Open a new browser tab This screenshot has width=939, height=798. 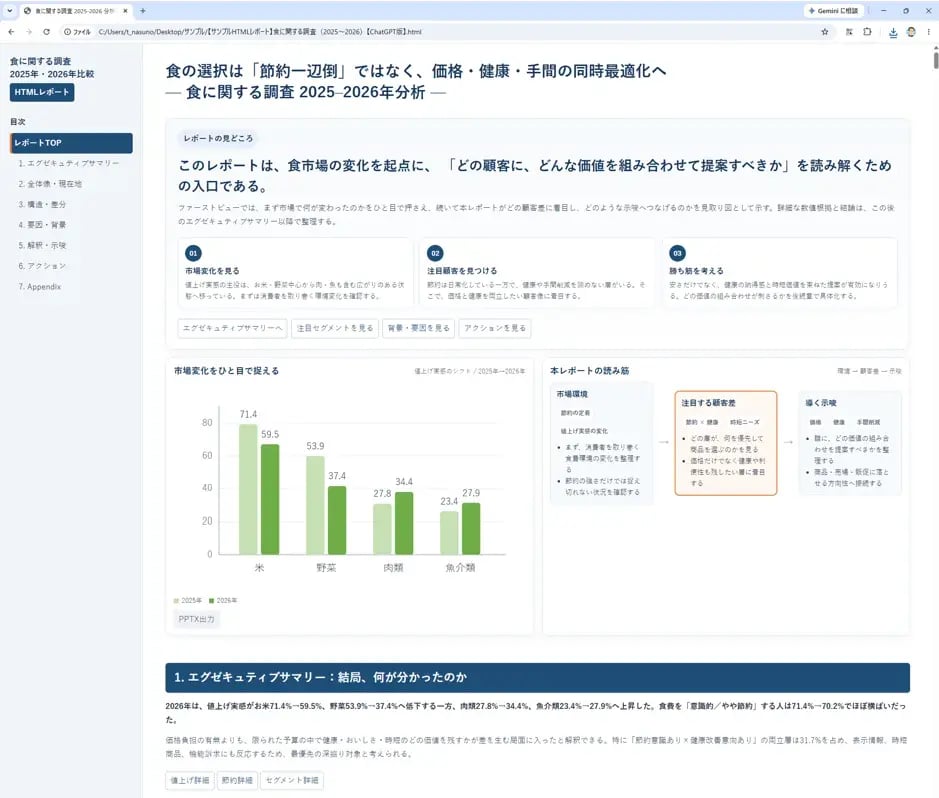pos(143,11)
